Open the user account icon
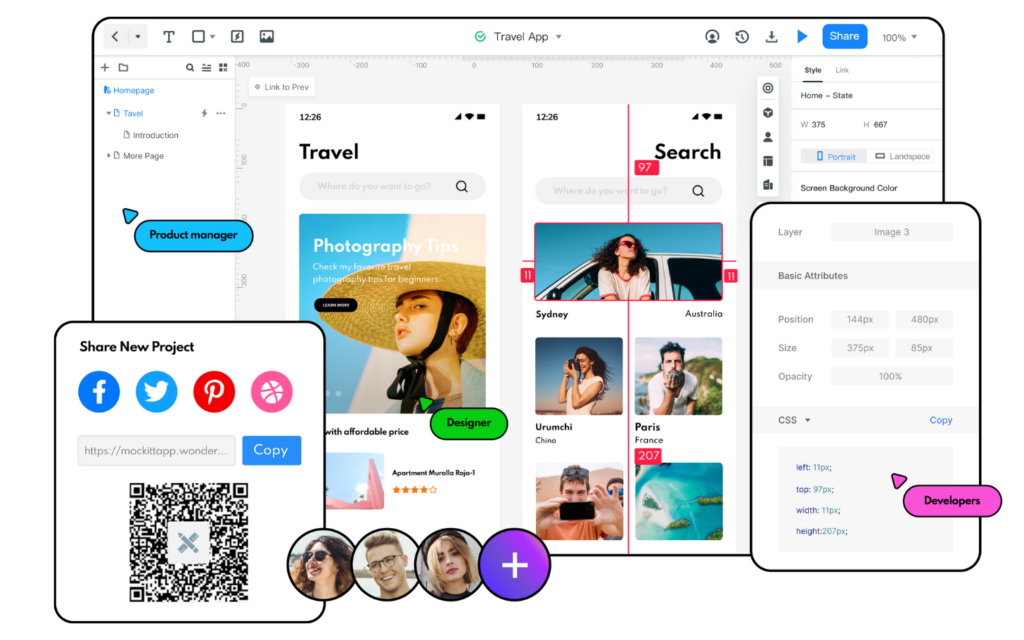The image size is (1024, 640). (712, 37)
